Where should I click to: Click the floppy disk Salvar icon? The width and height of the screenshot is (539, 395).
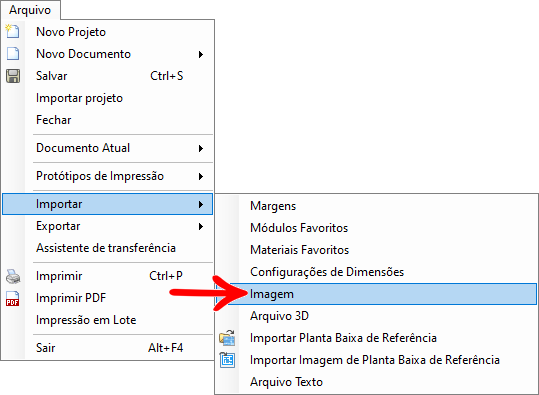click(x=13, y=76)
